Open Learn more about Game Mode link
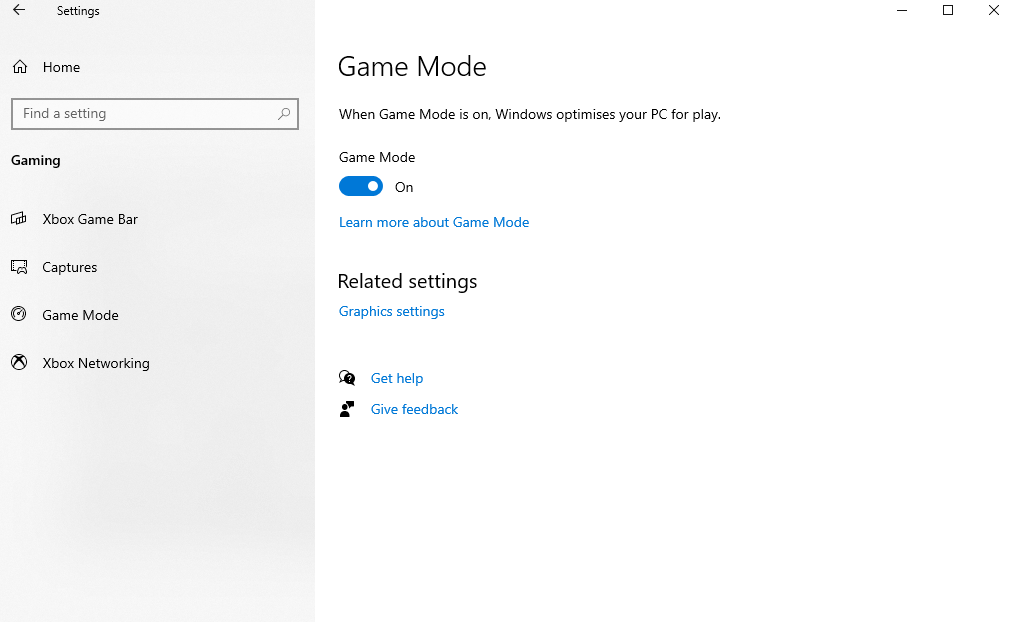This screenshot has height=622, width=1012. tap(434, 222)
